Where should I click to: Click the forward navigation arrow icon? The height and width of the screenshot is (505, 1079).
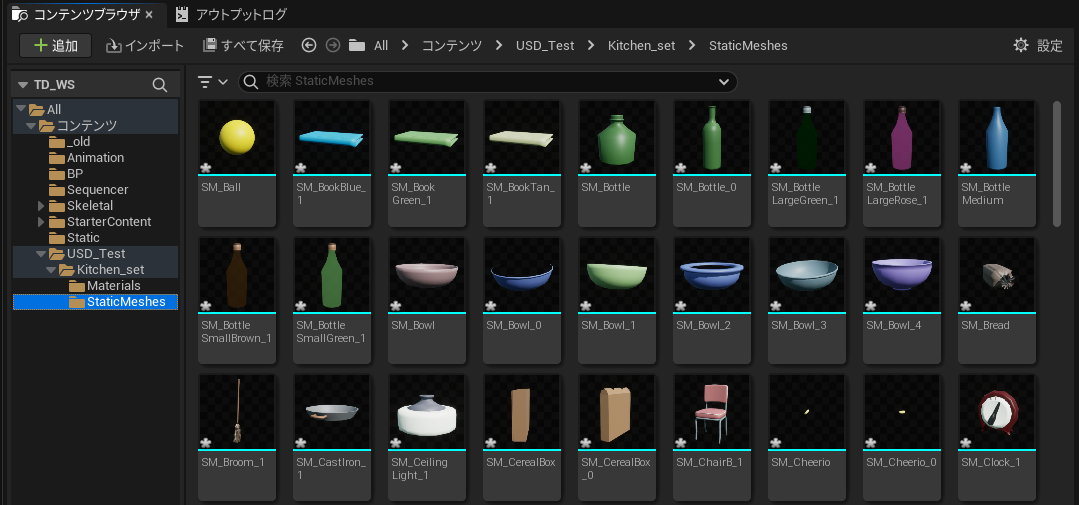pyautogui.click(x=333, y=45)
